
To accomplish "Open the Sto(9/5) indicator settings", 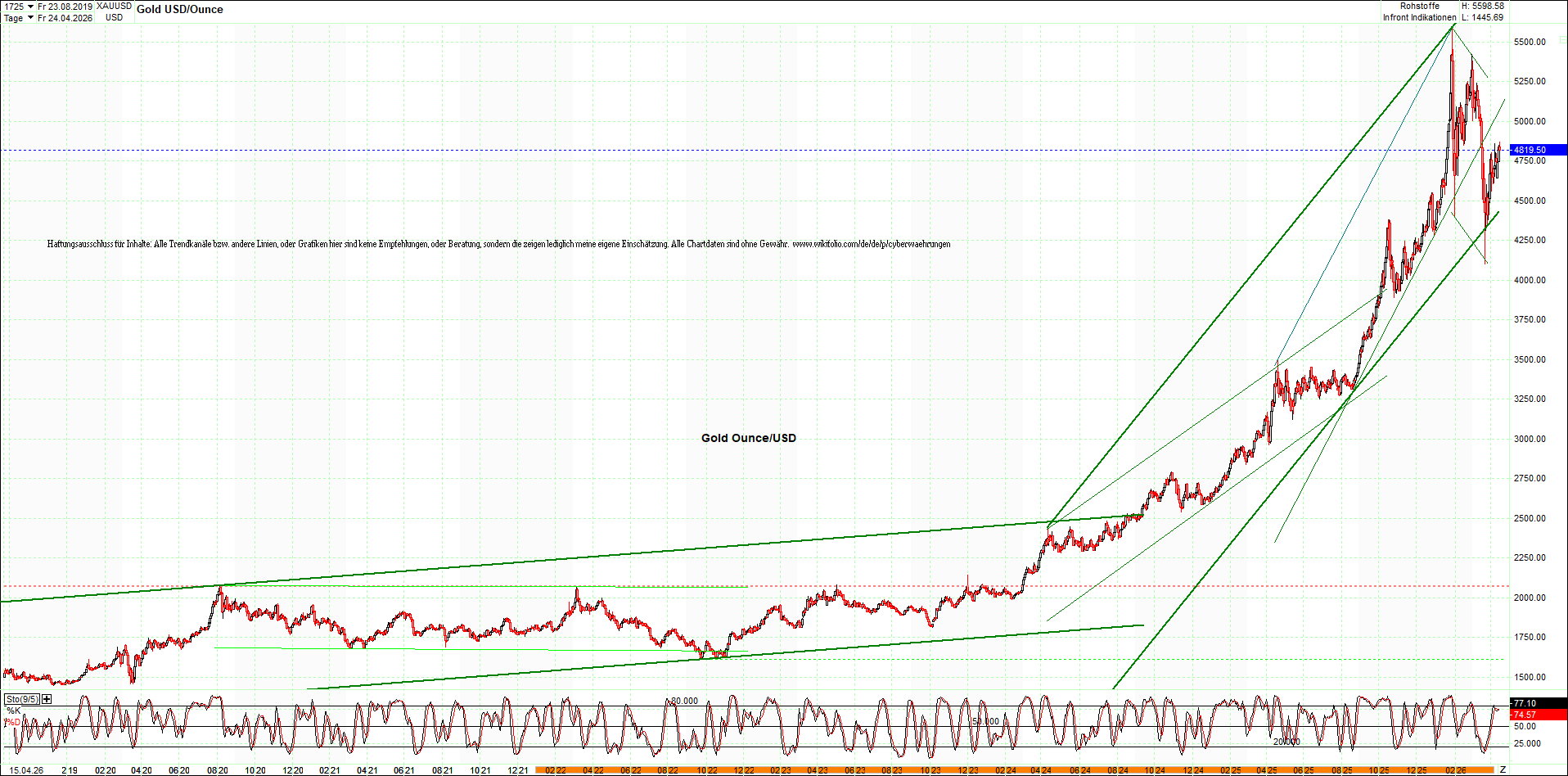I will [21, 699].
